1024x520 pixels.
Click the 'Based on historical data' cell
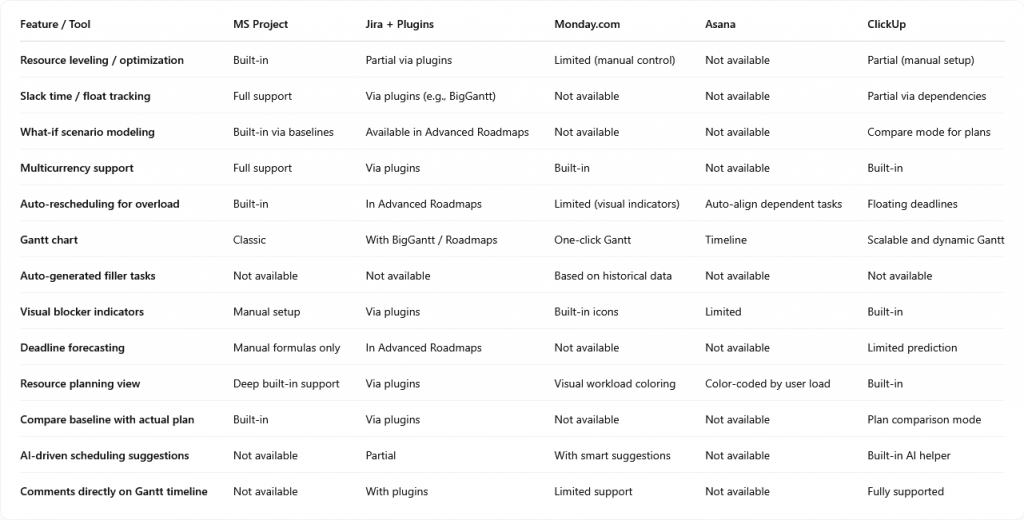(x=613, y=276)
